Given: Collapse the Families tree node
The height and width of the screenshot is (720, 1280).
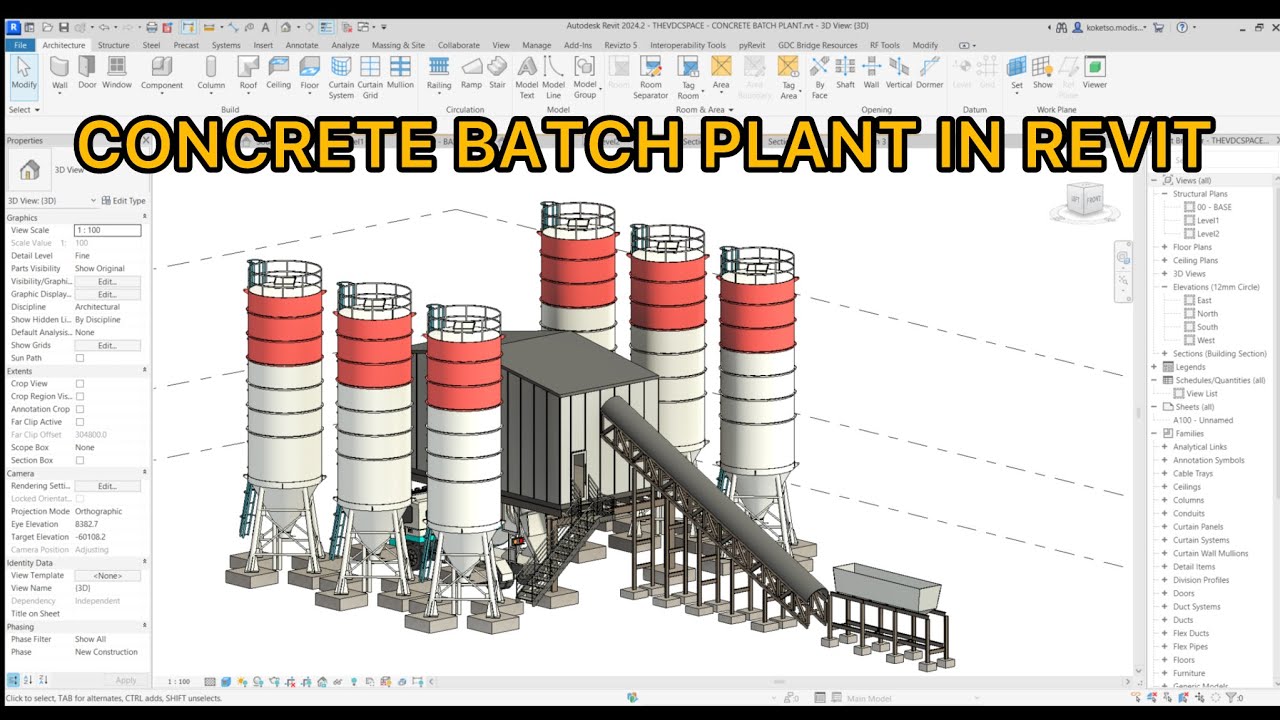Looking at the screenshot, I should 1155,433.
